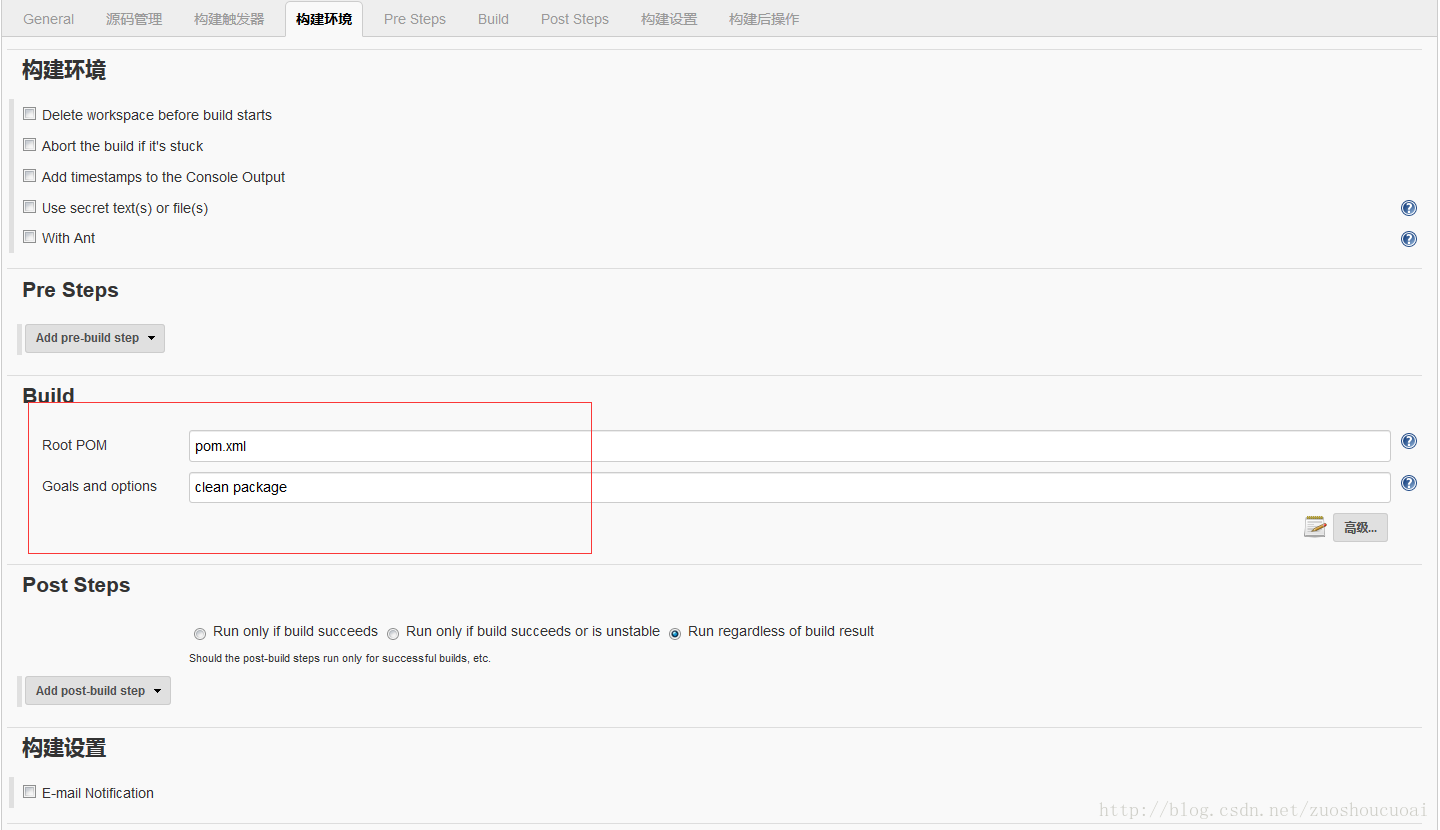The height and width of the screenshot is (830, 1440).
Task: Enable Delete workspace before build starts
Action: coord(30,114)
